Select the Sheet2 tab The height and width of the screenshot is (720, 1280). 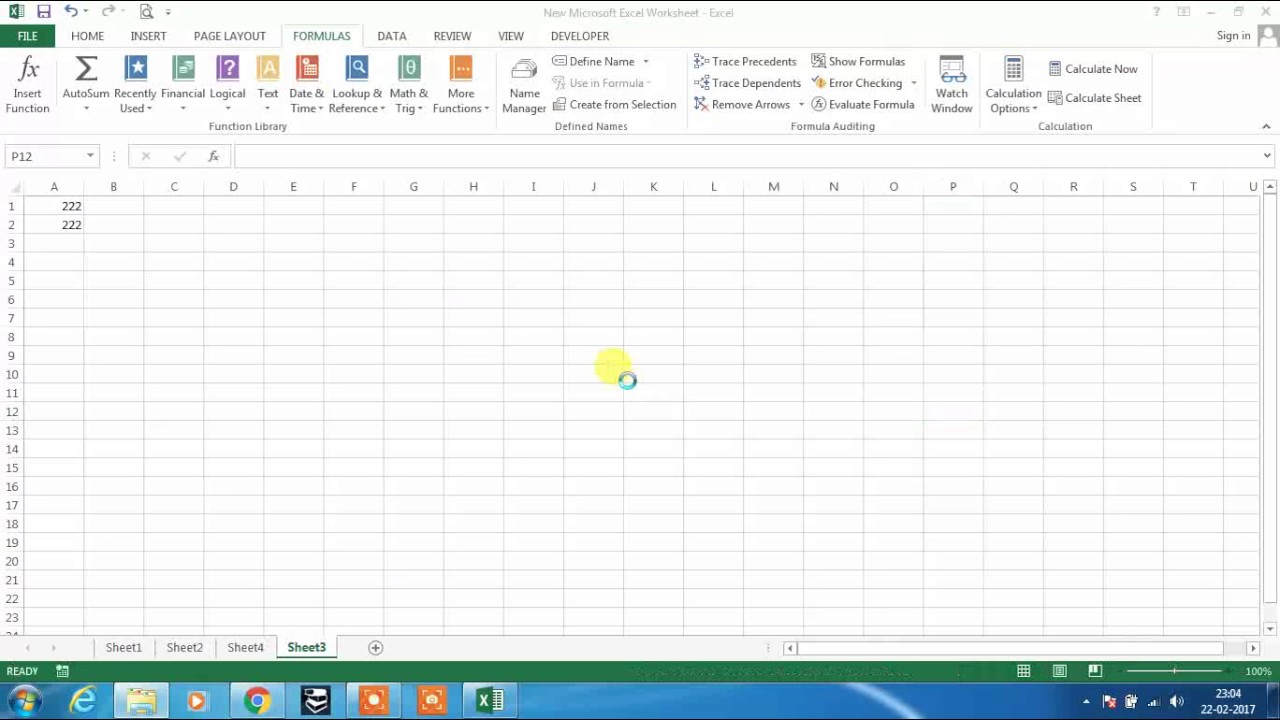coord(185,647)
